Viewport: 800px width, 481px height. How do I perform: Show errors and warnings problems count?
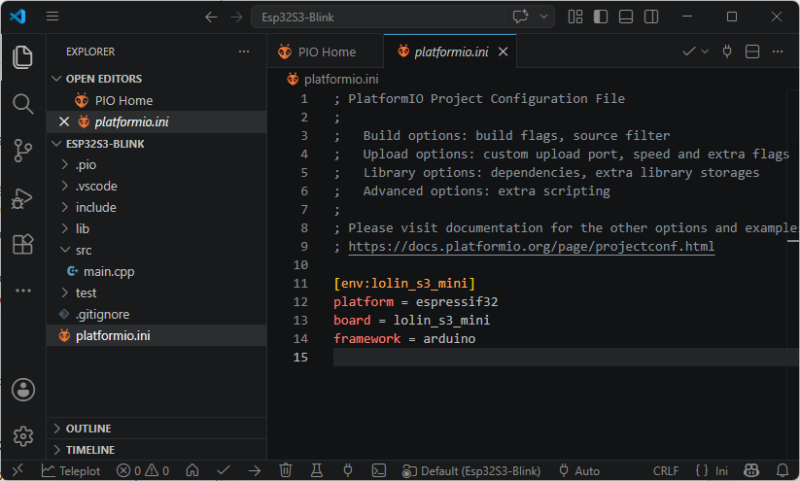click(x=143, y=471)
